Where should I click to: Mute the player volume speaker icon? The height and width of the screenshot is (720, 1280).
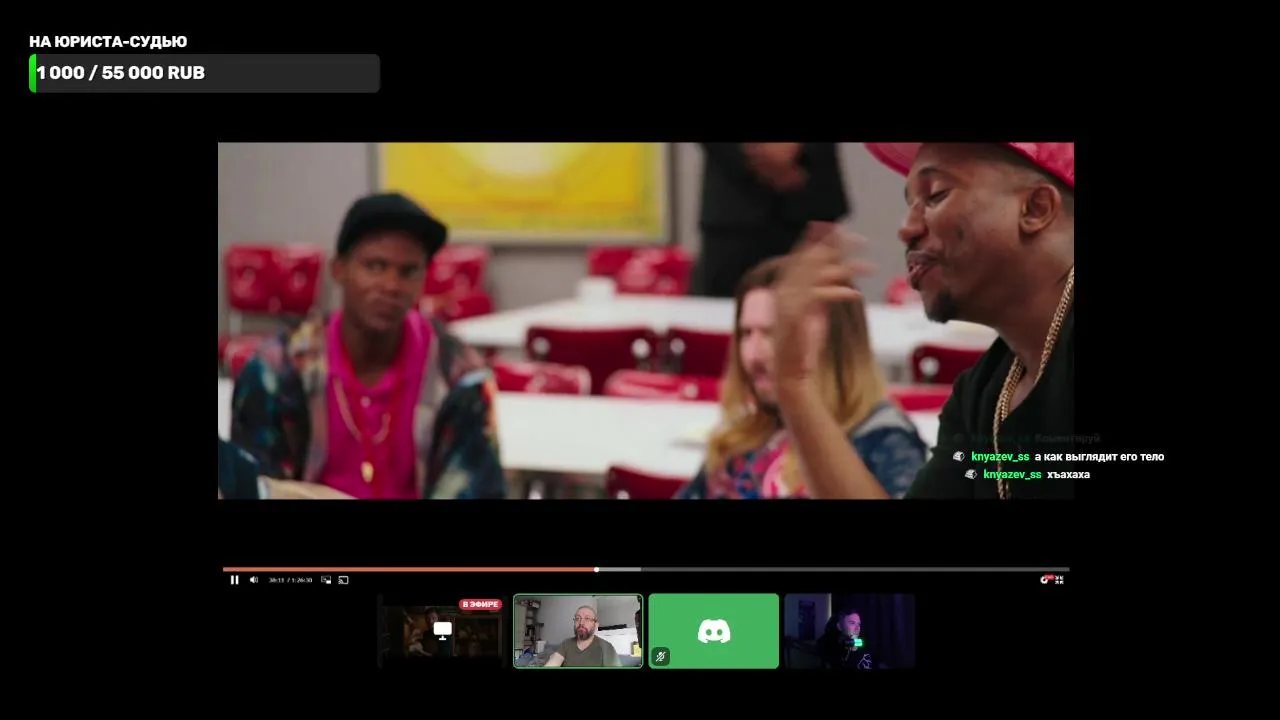[254, 580]
